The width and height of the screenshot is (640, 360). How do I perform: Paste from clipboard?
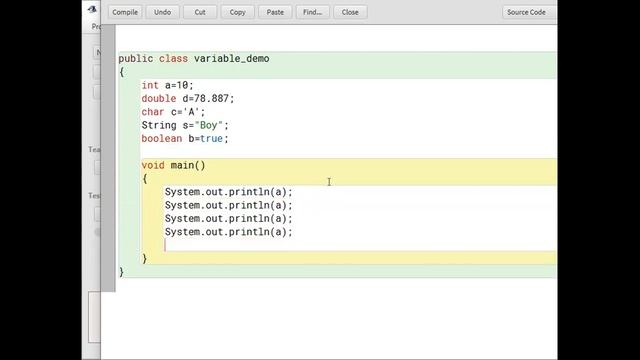[275, 12]
